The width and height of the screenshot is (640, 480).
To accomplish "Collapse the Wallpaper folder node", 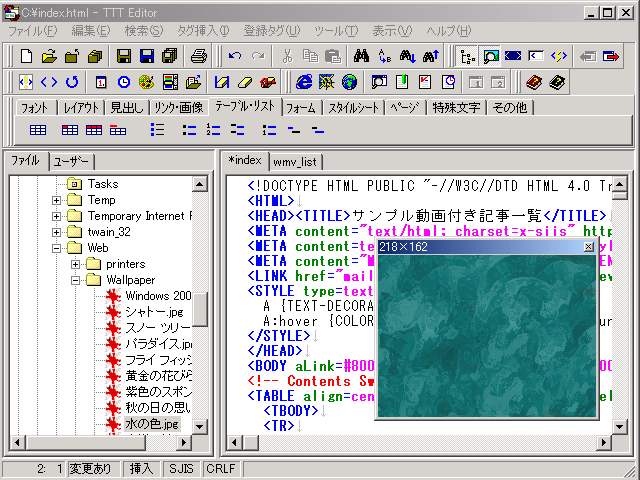I will pos(75,280).
